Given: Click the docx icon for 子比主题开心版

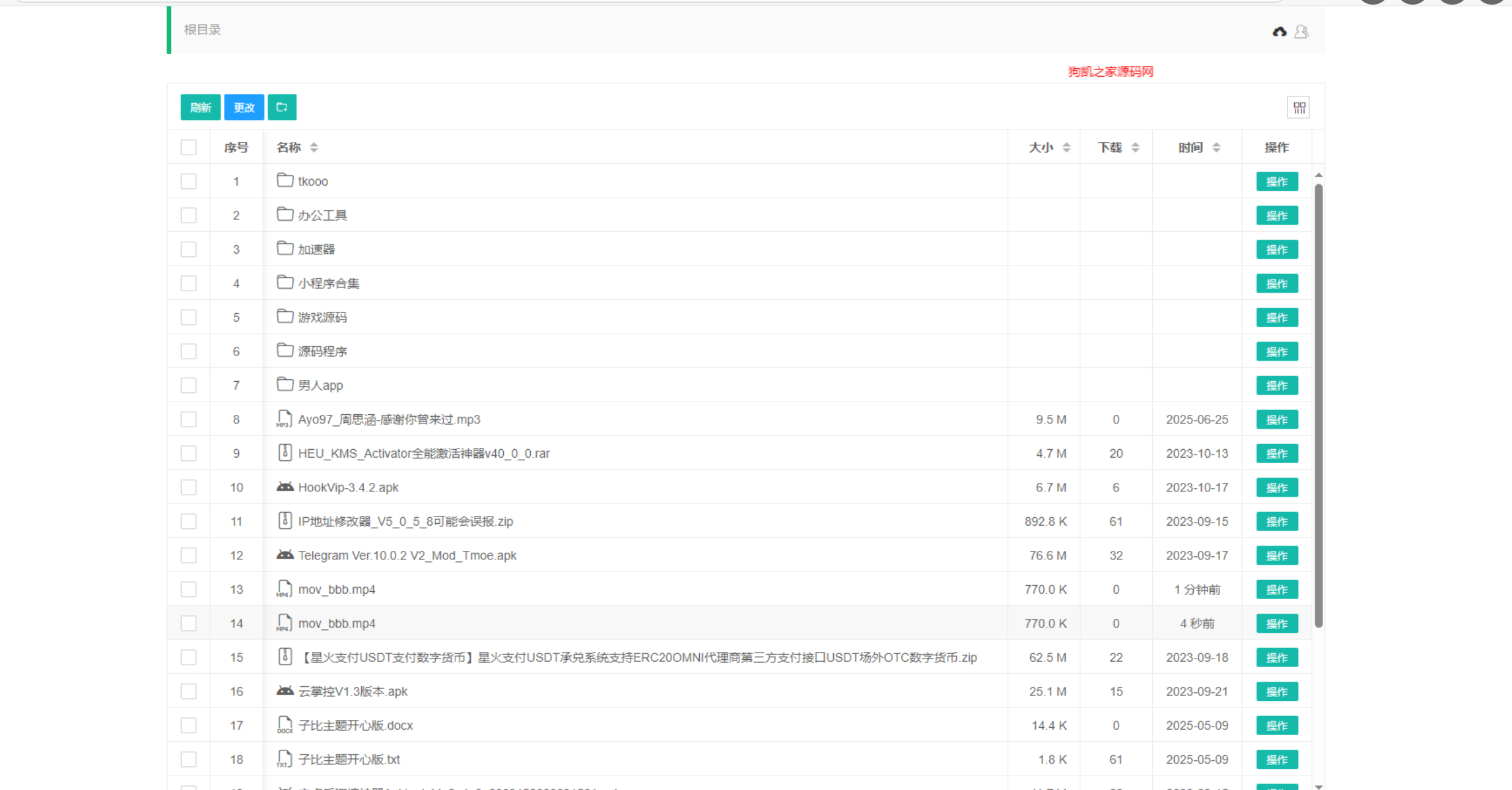Looking at the screenshot, I should (x=285, y=725).
